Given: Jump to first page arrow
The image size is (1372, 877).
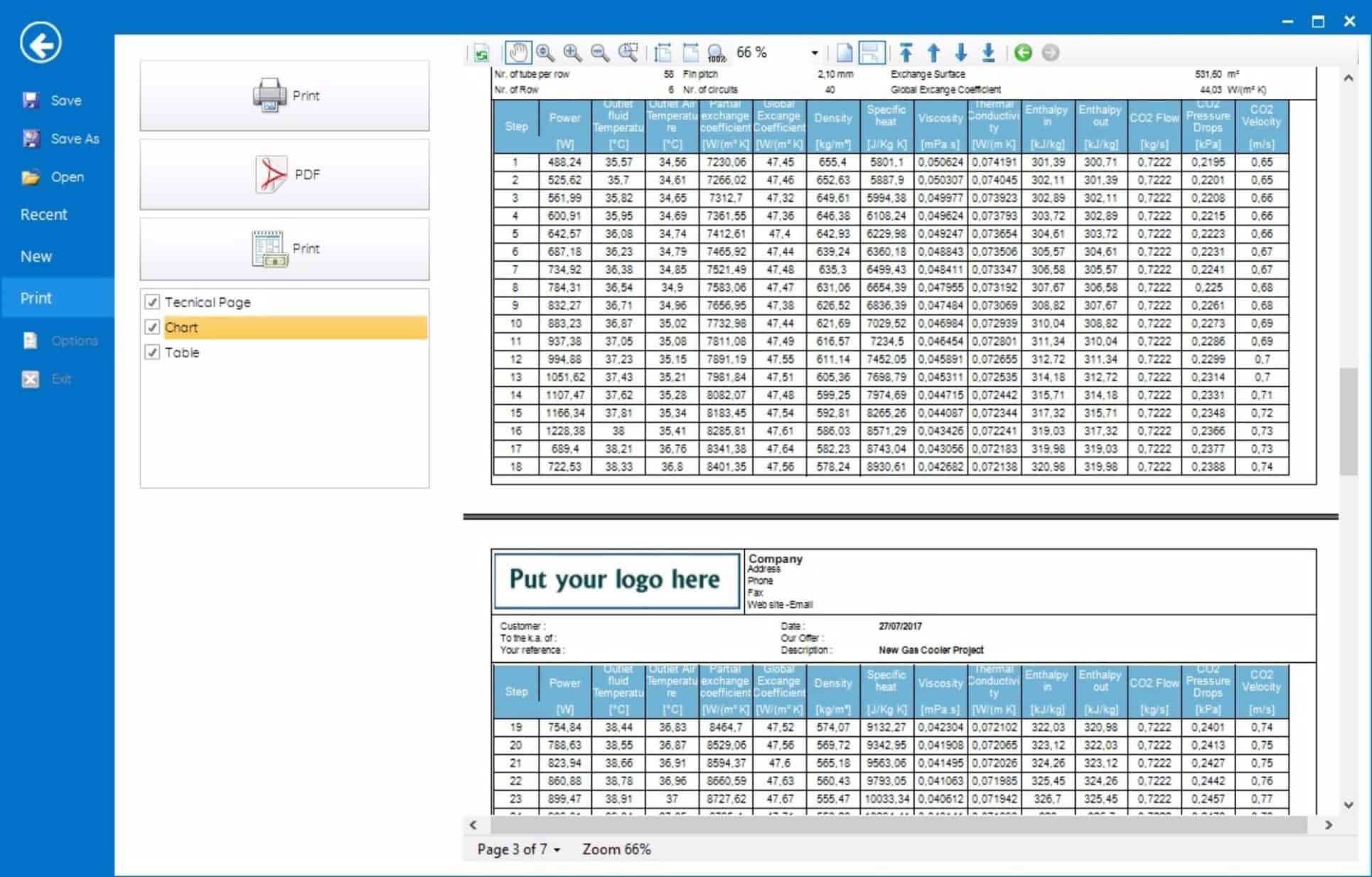Looking at the screenshot, I should [906, 53].
